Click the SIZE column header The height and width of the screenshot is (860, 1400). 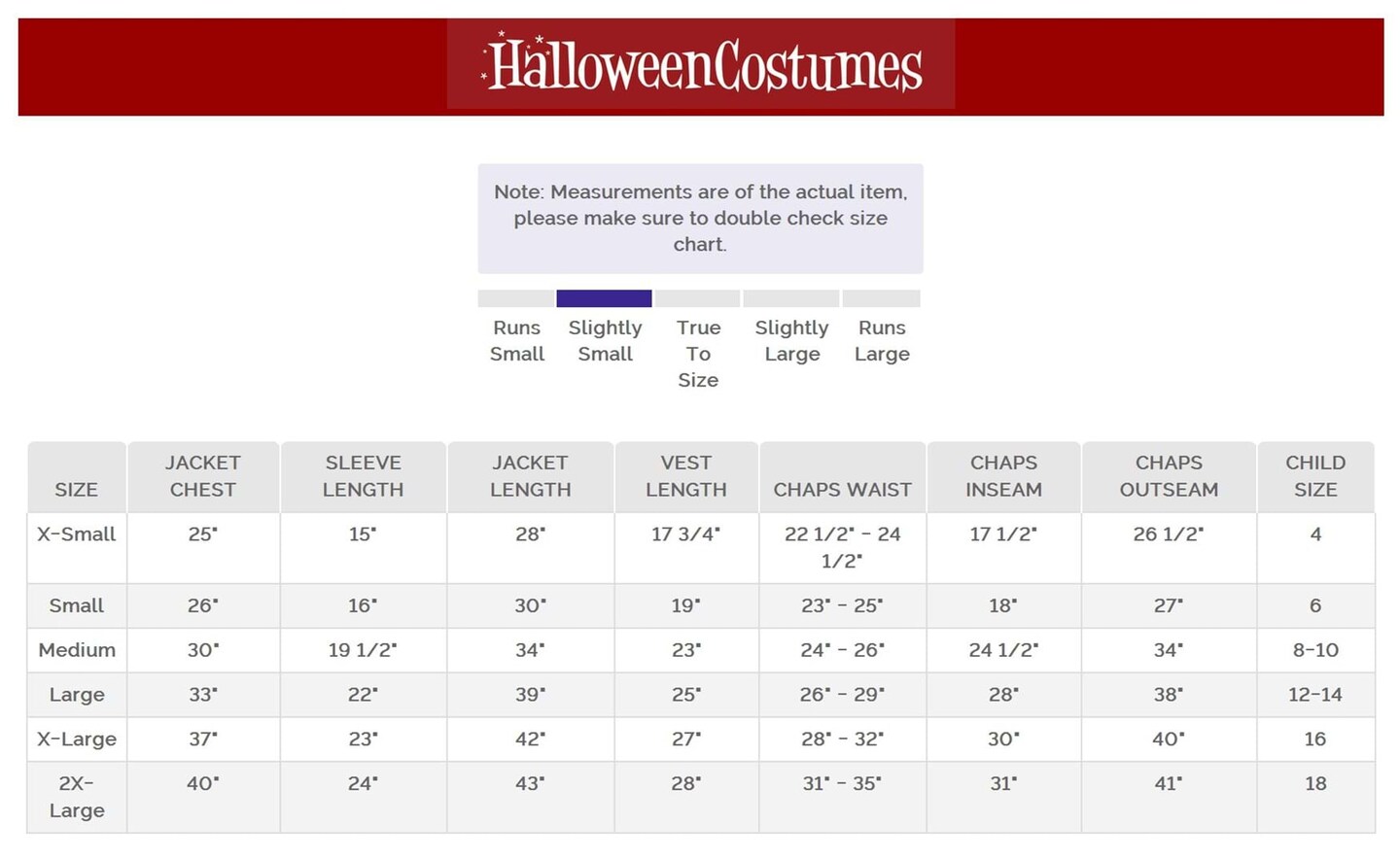coord(76,489)
